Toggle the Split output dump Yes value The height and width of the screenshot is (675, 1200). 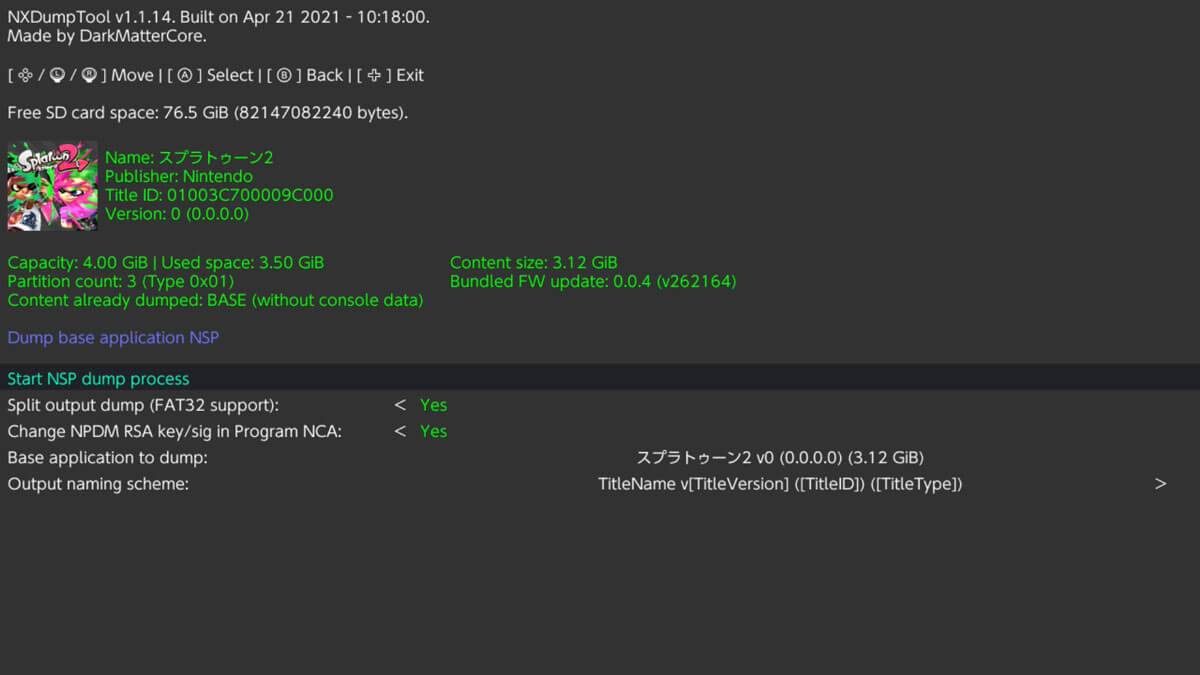coord(433,405)
